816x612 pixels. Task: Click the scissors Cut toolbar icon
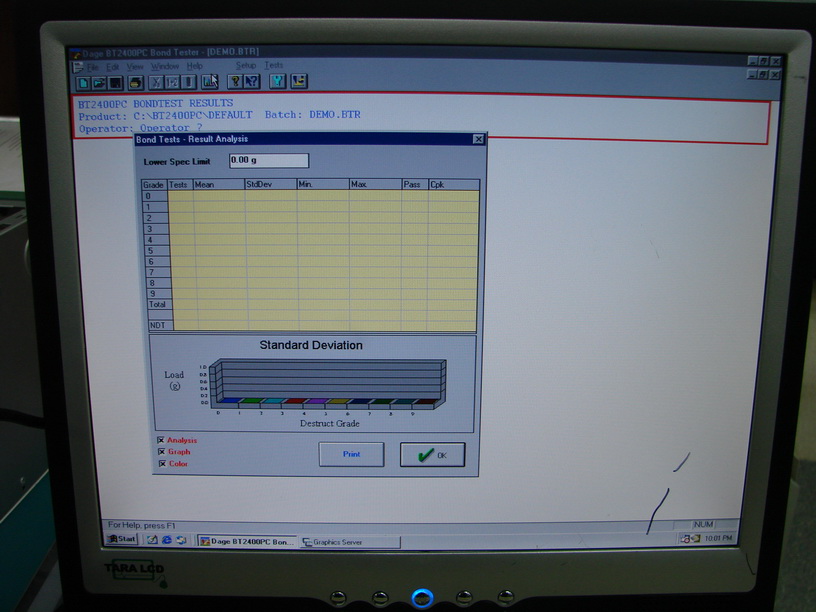pos(157,82)
